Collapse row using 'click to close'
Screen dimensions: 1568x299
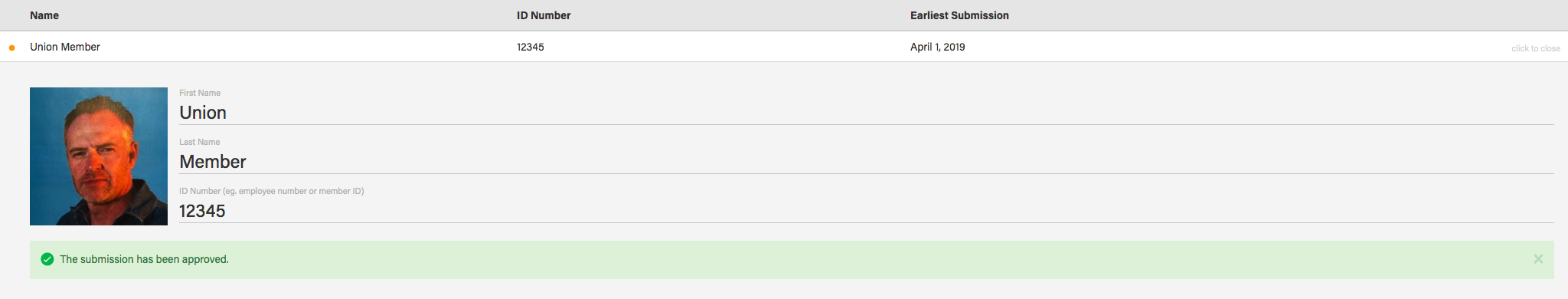[1535, 48]
